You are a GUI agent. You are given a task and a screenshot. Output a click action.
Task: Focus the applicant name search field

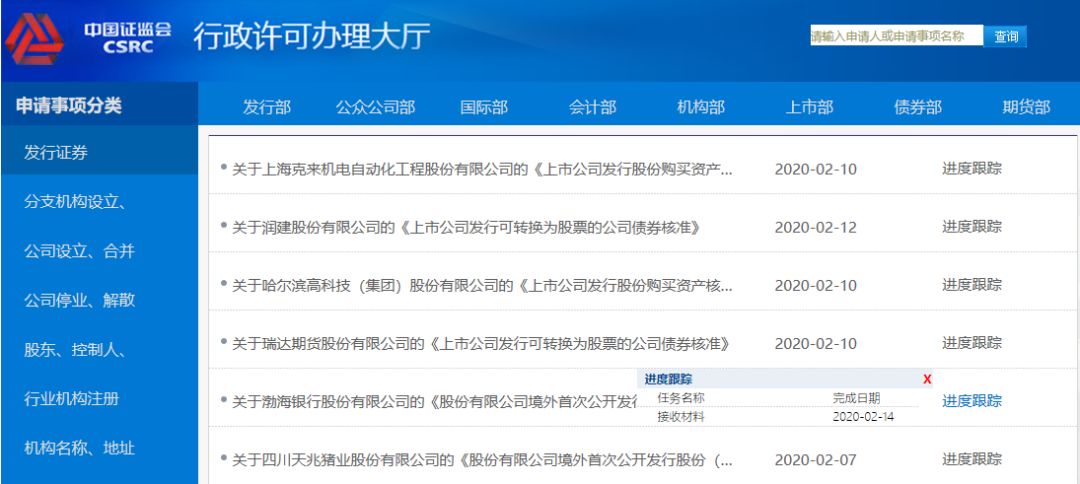point(897,36)
